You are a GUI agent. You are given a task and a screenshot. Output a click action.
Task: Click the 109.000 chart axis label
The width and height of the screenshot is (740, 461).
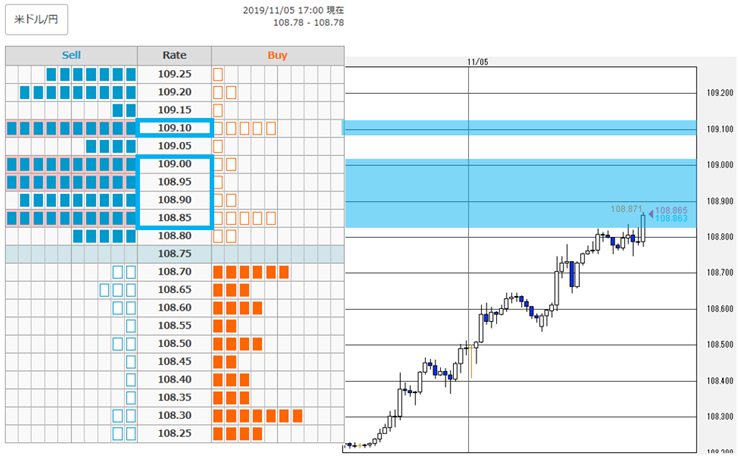coord(720,165)
